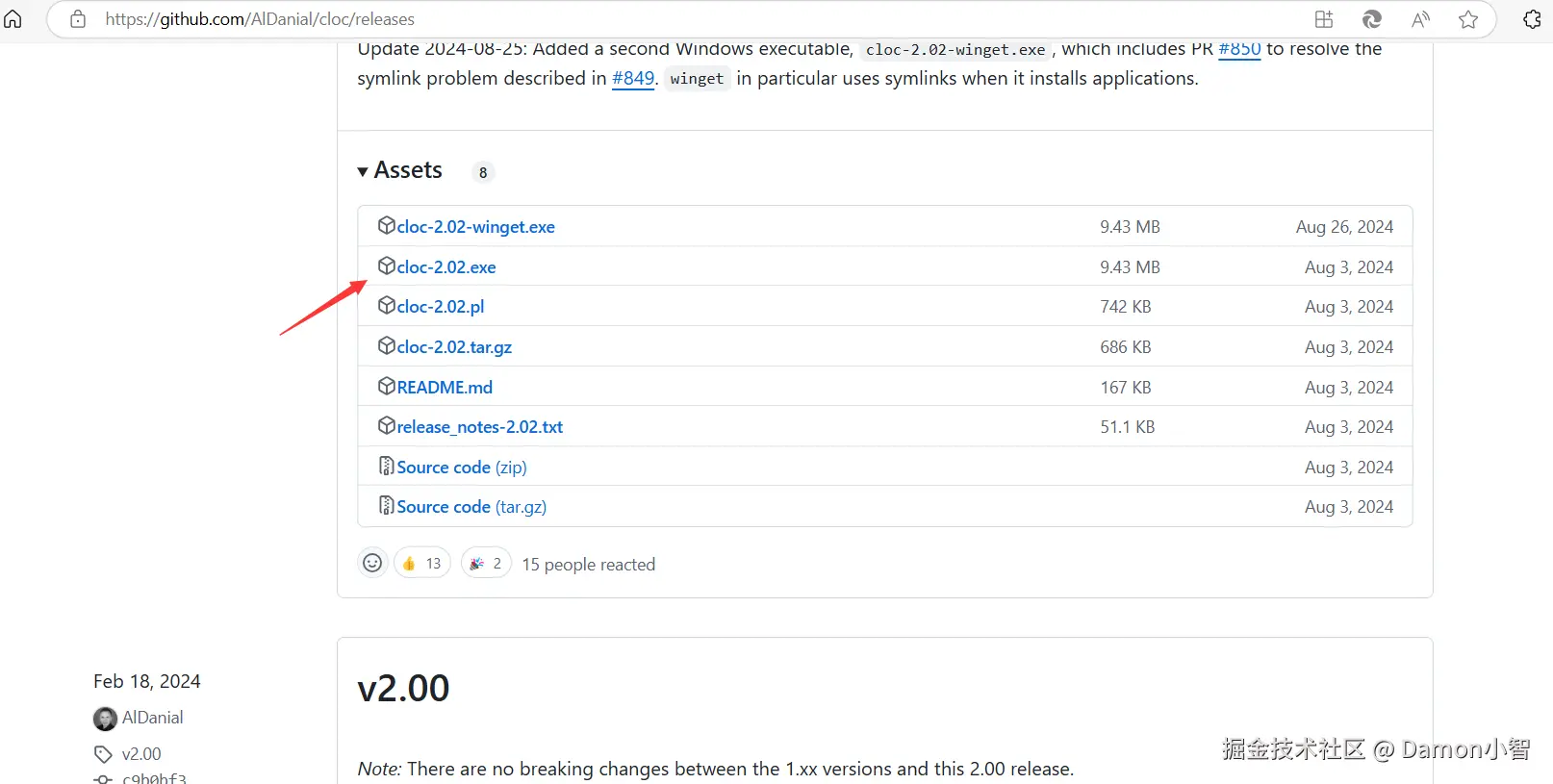Click the URL address bar field
1553x784 pixels.
tap(674, 19)
